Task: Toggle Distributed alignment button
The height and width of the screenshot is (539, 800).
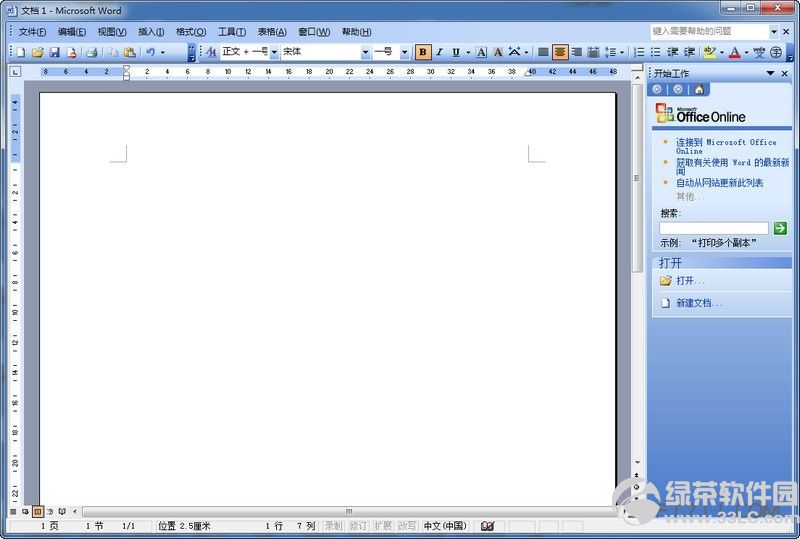Action: [x=593, y=52]
